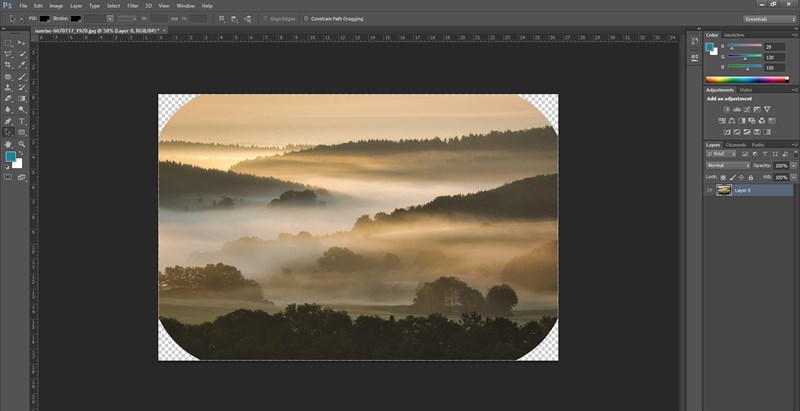Select the Horizontal Type tool
Image resolution: width=800 pixels, height=411 pixels.
click(x=21, y=121)
